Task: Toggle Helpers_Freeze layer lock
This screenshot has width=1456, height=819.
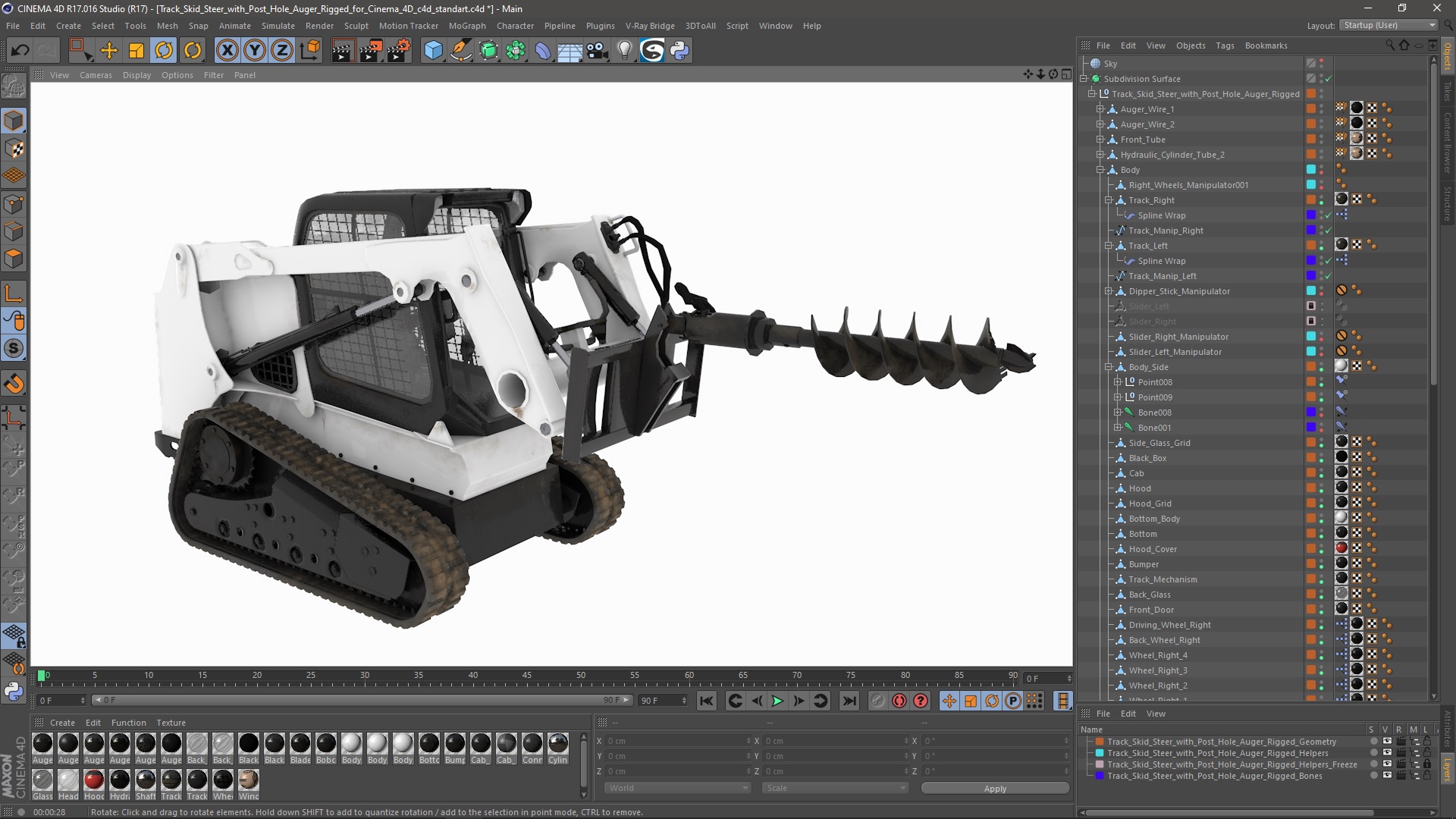Action: [x=1426, y=764]
